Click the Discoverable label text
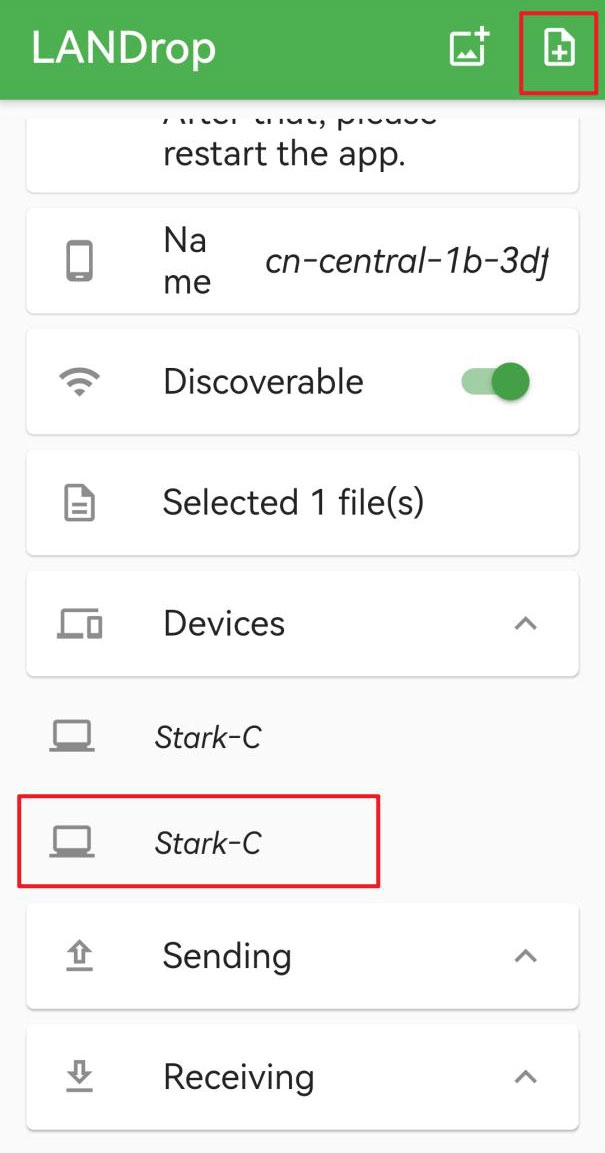The width and height of the screenshot is (605, 1153). click(x=263, y=382)
